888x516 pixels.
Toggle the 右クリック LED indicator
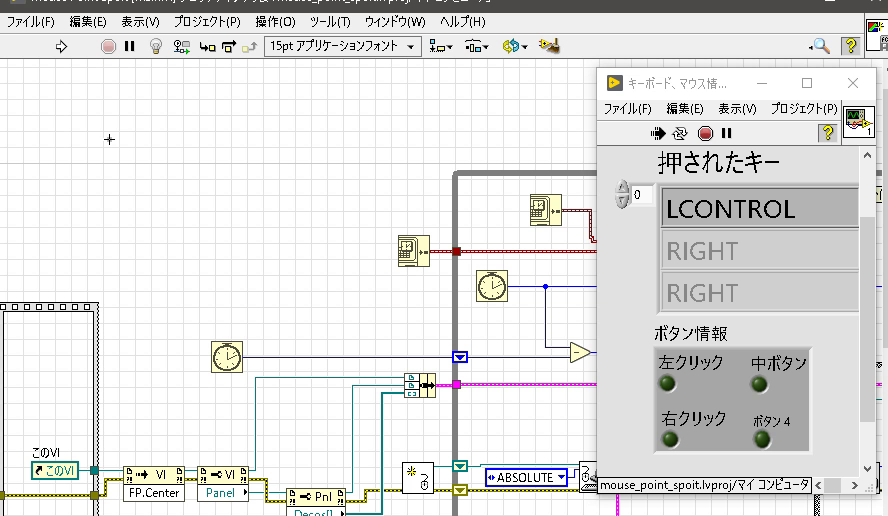(670, 439)
